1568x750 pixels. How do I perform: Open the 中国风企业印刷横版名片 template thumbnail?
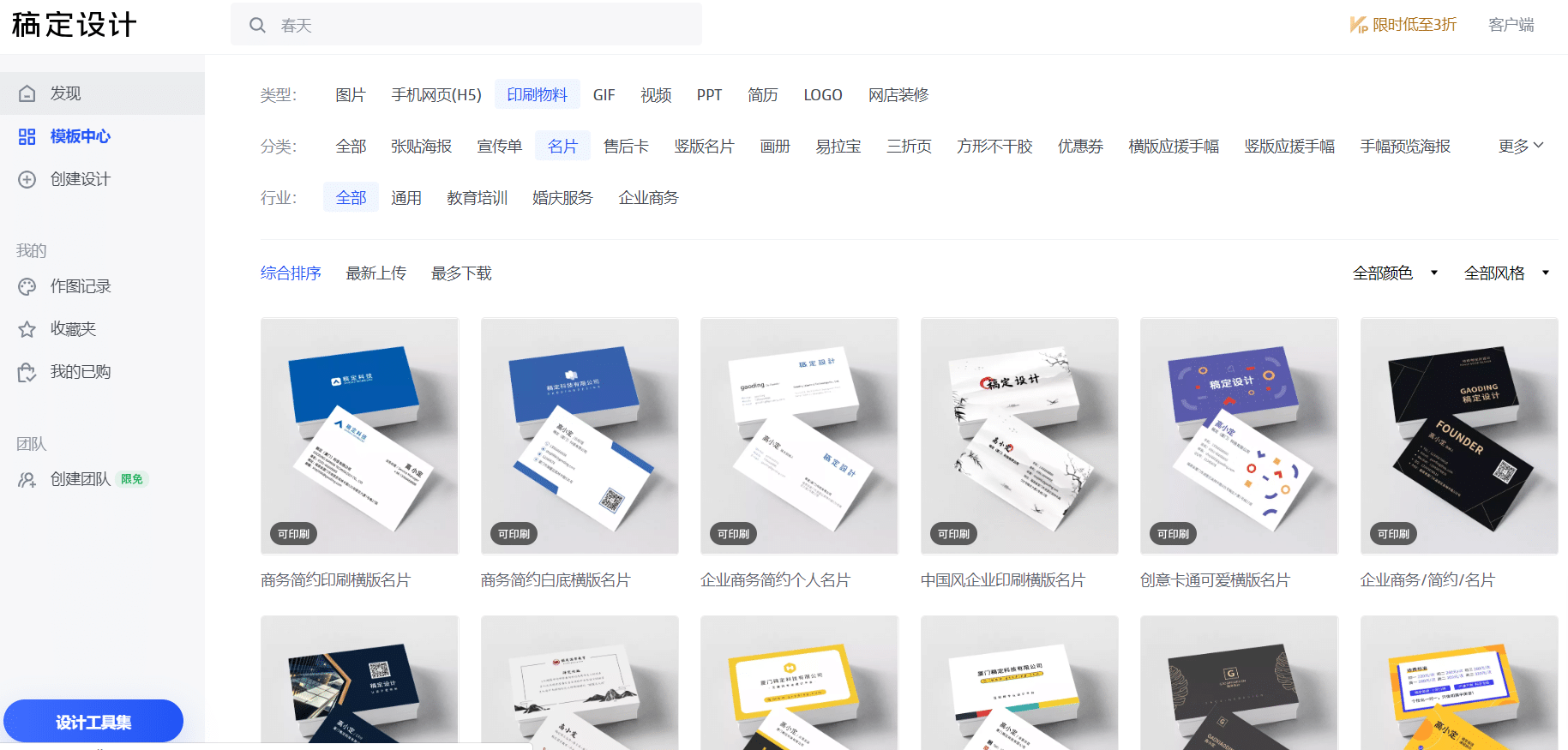point(1019,436)
